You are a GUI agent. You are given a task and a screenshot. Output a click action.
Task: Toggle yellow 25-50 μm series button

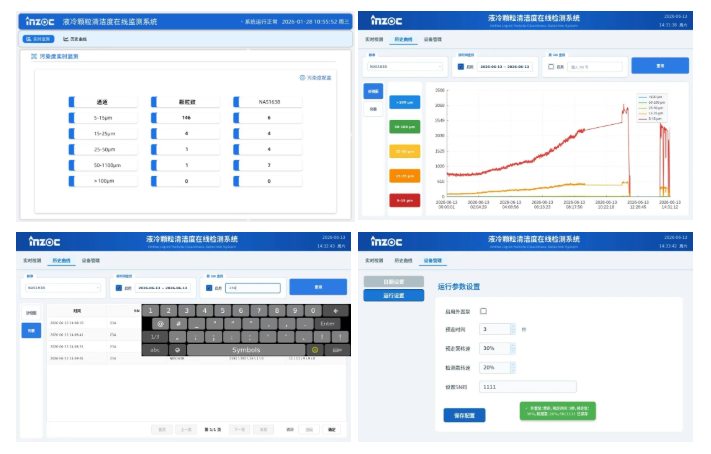click(404, 151)
